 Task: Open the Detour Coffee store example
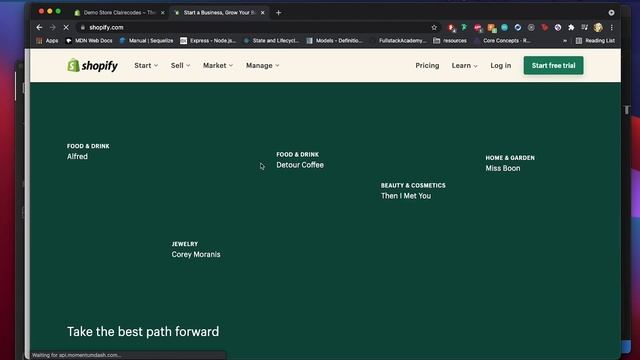point(300,165)
